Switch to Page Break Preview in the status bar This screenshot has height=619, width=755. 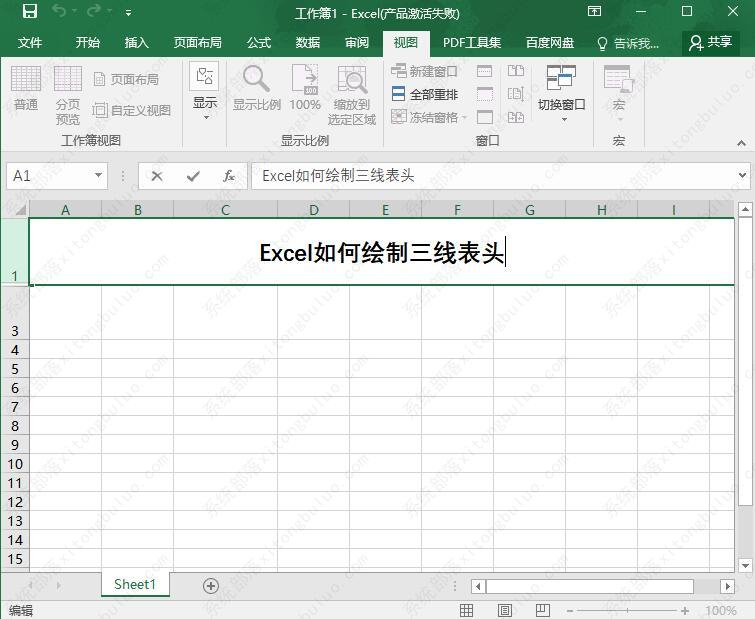[543, 610]
